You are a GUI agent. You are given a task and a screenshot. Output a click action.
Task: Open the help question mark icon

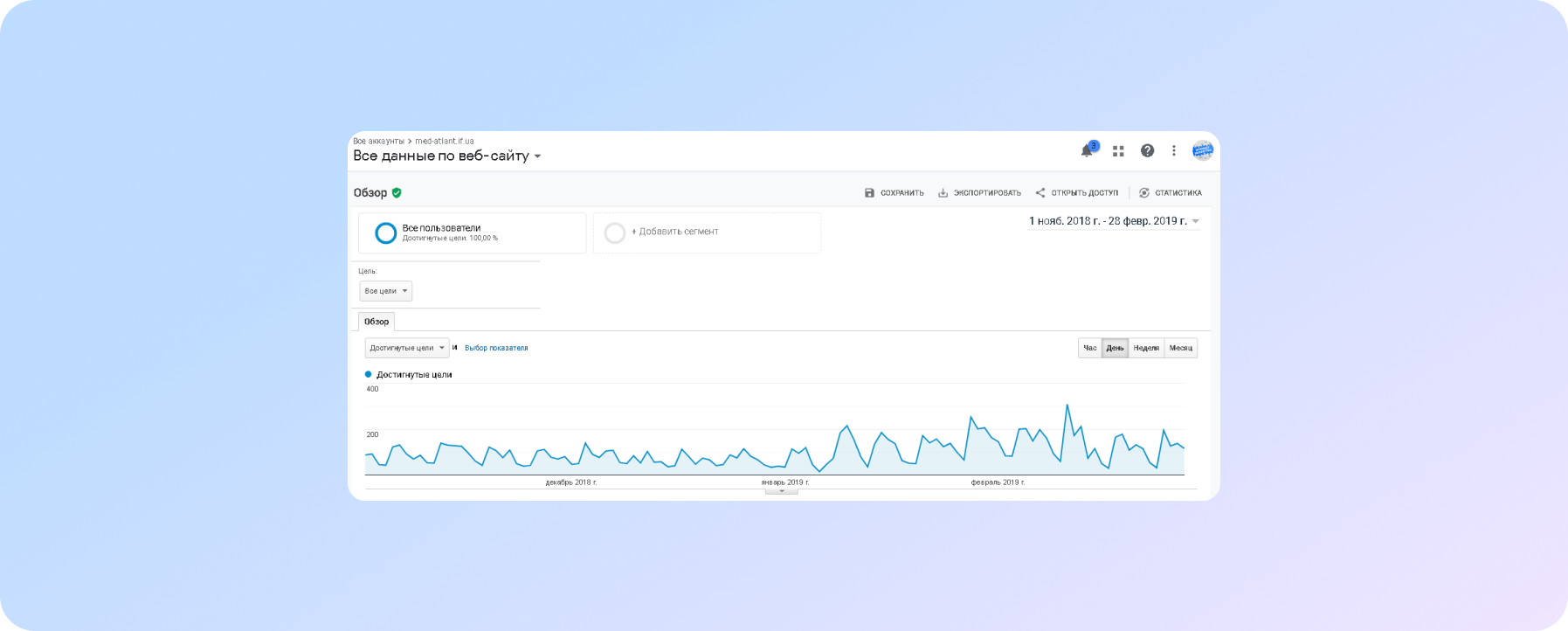coord(1148,150)
